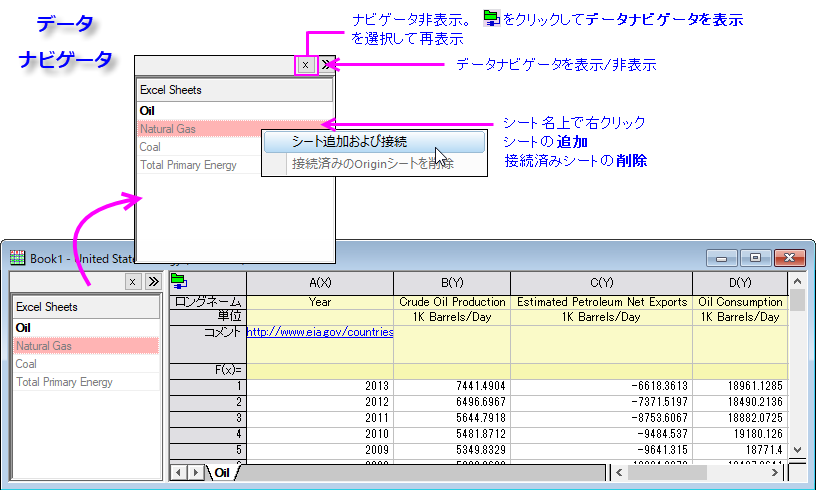This screenshot has height=490, width=816.
Task: Maximize the Book1 window
Action: click(x=755, y=258)
